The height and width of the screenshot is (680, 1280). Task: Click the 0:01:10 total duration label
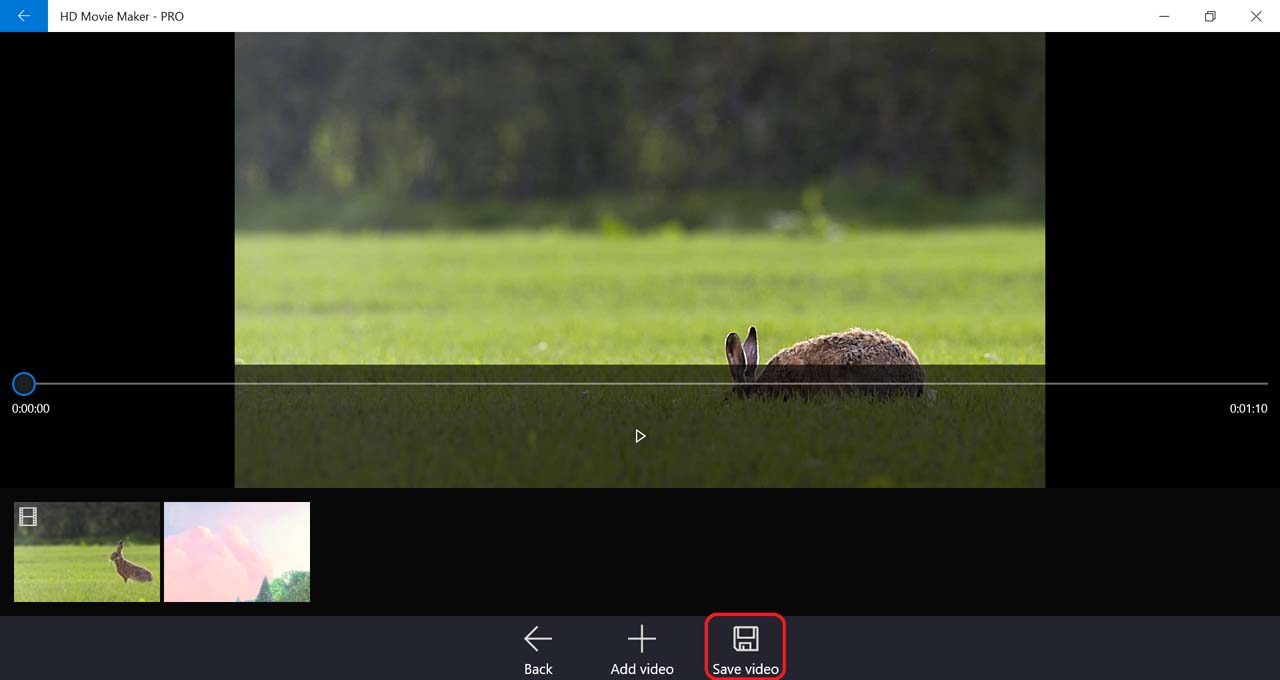[x=1248, y=409]
